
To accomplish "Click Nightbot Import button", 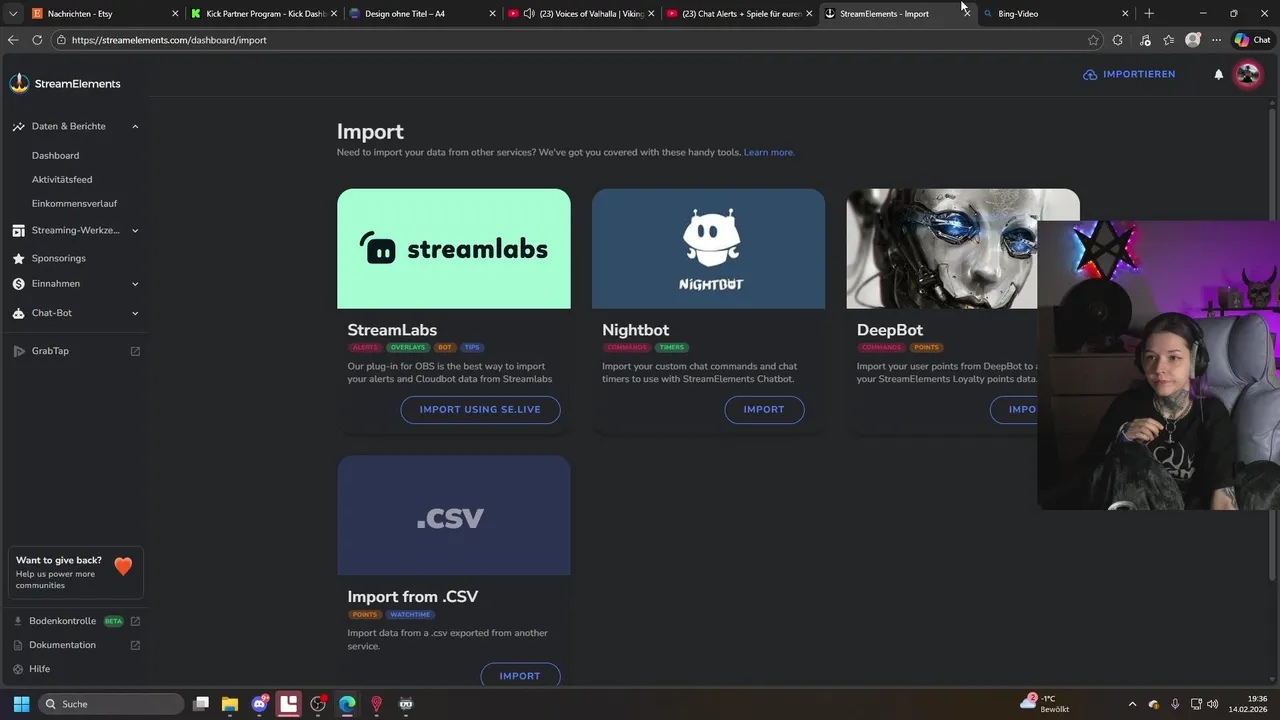I will point(764,410).
